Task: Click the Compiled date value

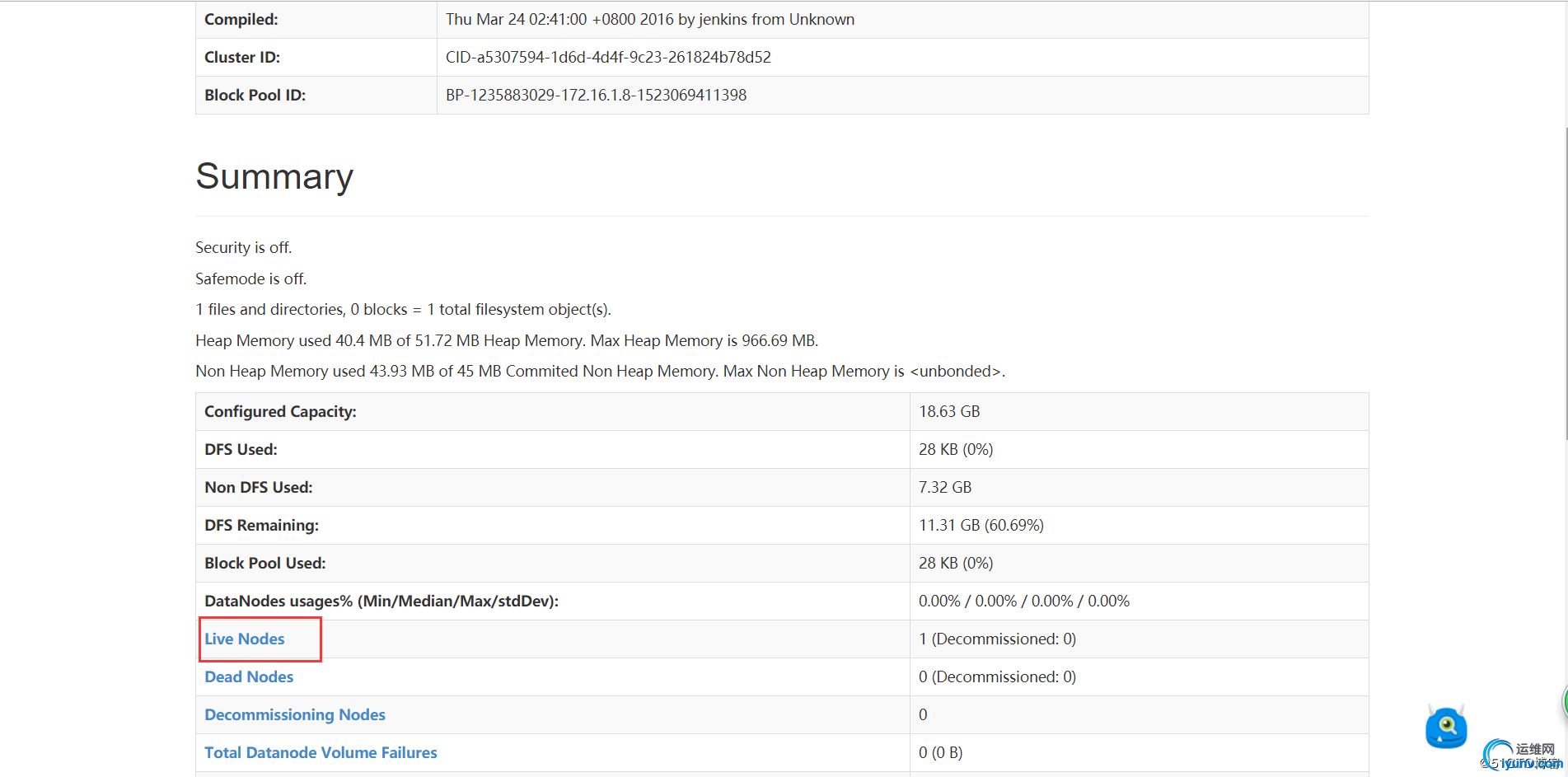Action: [649, 19]
